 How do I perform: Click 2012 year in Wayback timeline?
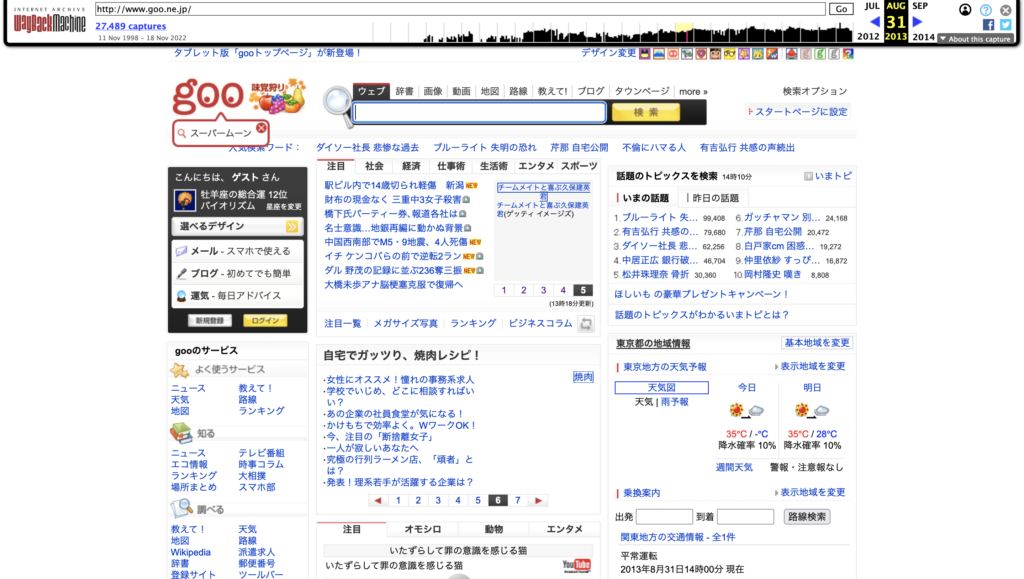tap(868, 37)
